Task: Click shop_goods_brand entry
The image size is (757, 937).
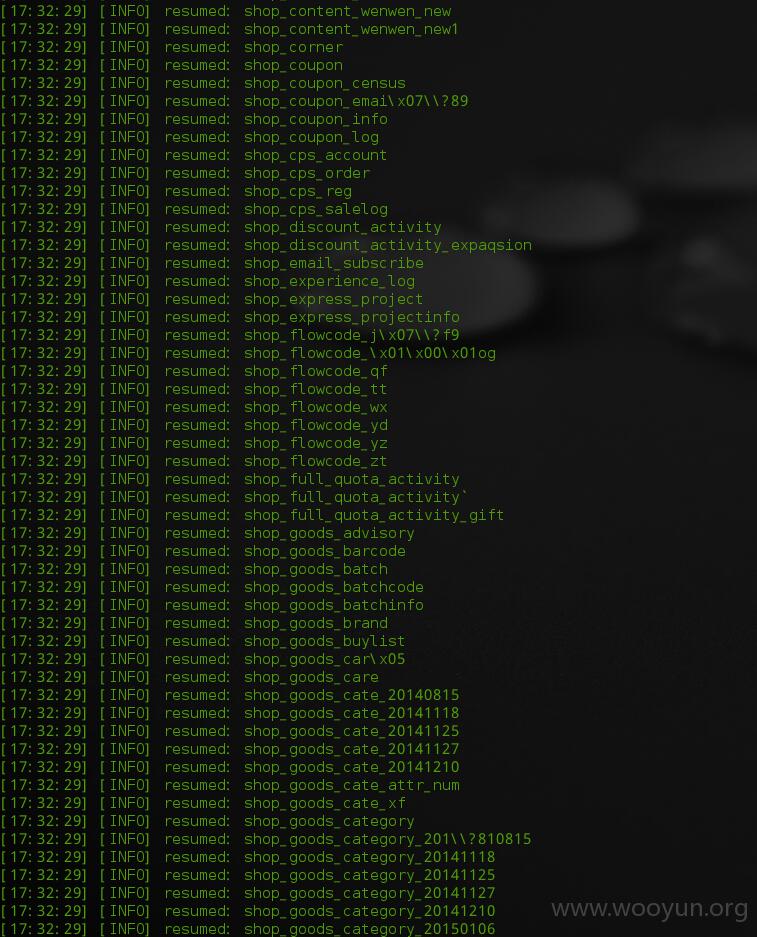Action: [x=315, y=623]
